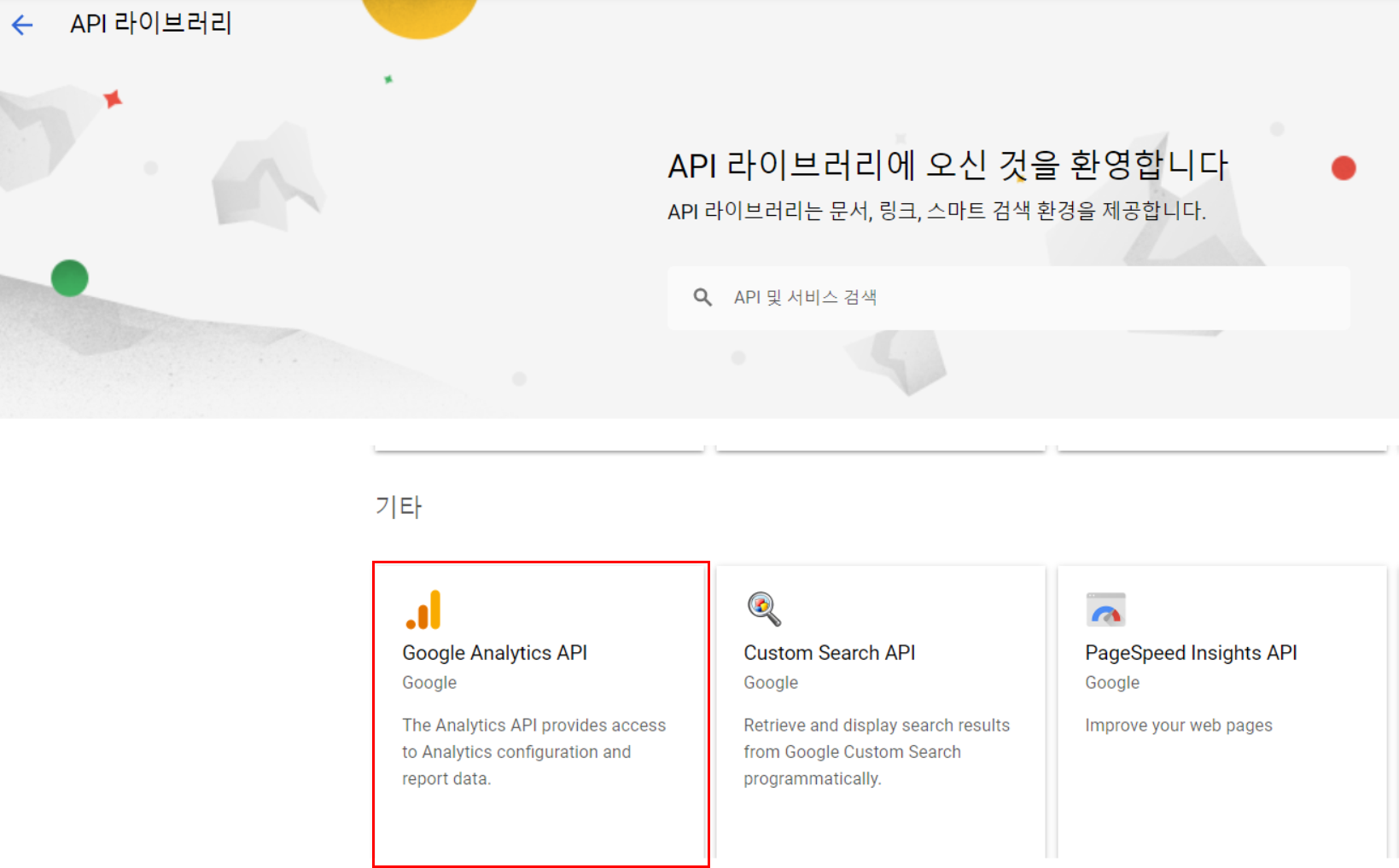Click the Google Analytics bar chart icon
1399x868 pixels.
[x=423, y=609]
